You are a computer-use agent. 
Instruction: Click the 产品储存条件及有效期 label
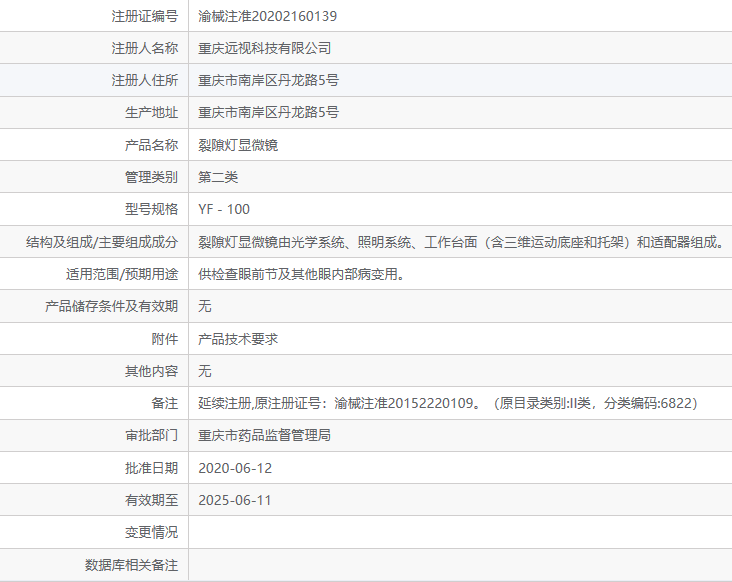coord(112,306)
